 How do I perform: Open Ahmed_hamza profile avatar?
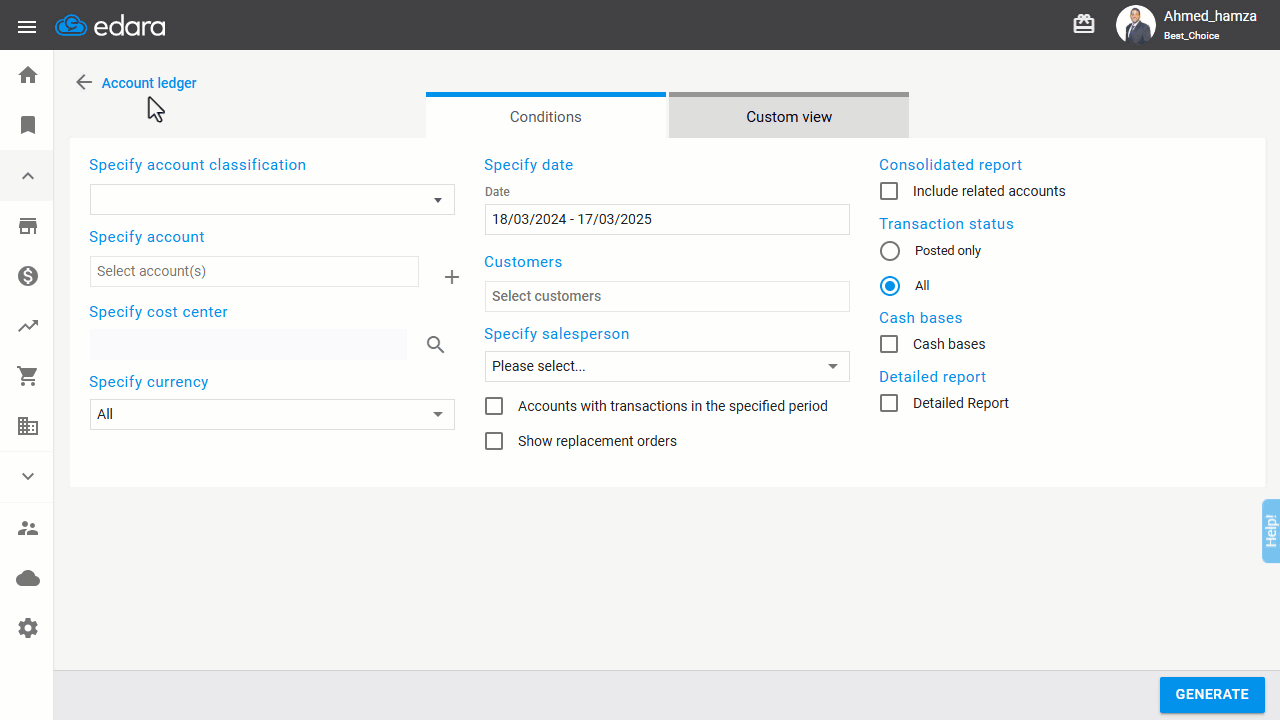(x=1135, y=25)
